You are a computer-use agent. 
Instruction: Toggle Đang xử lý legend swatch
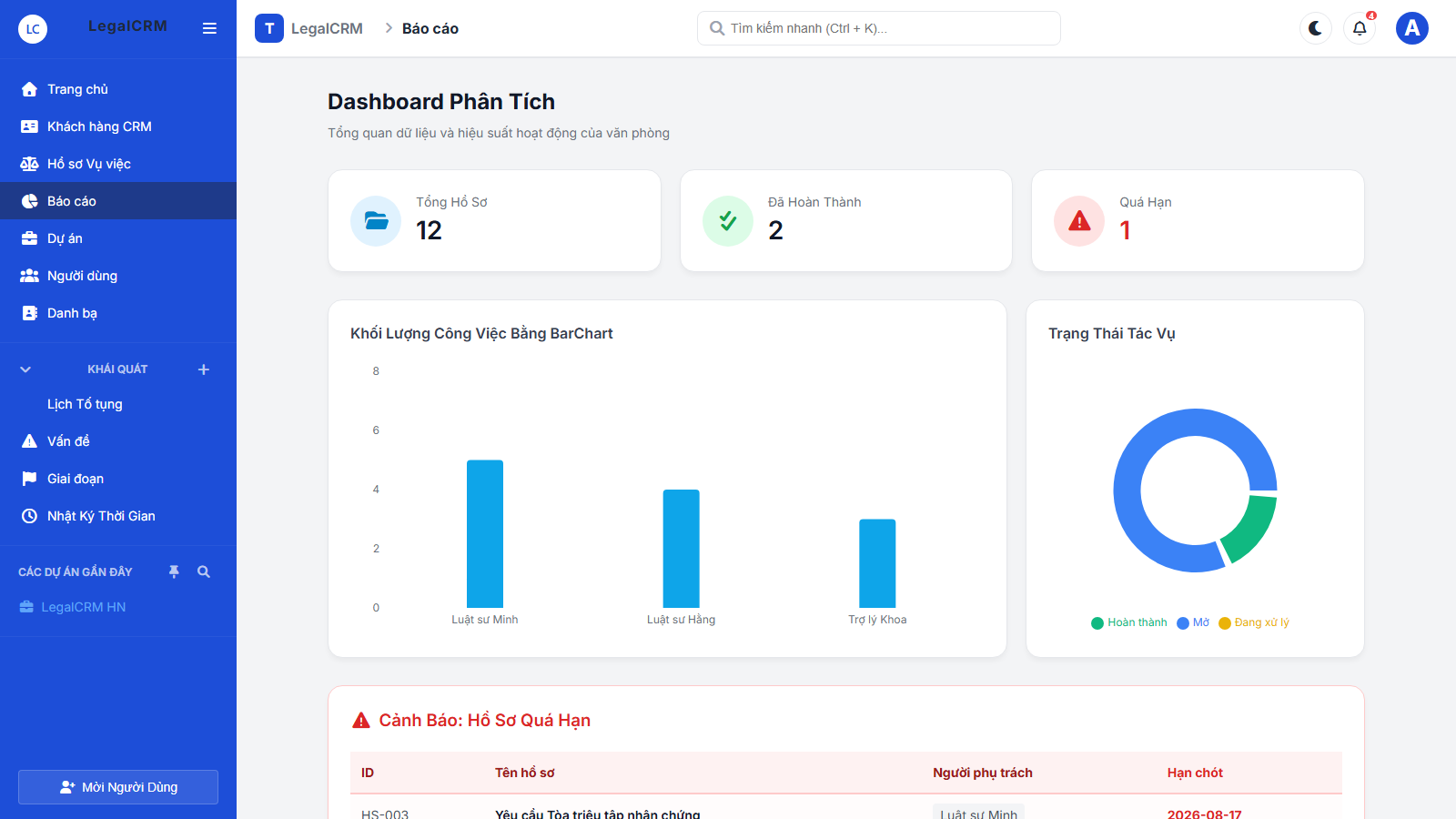(1225, 623)
